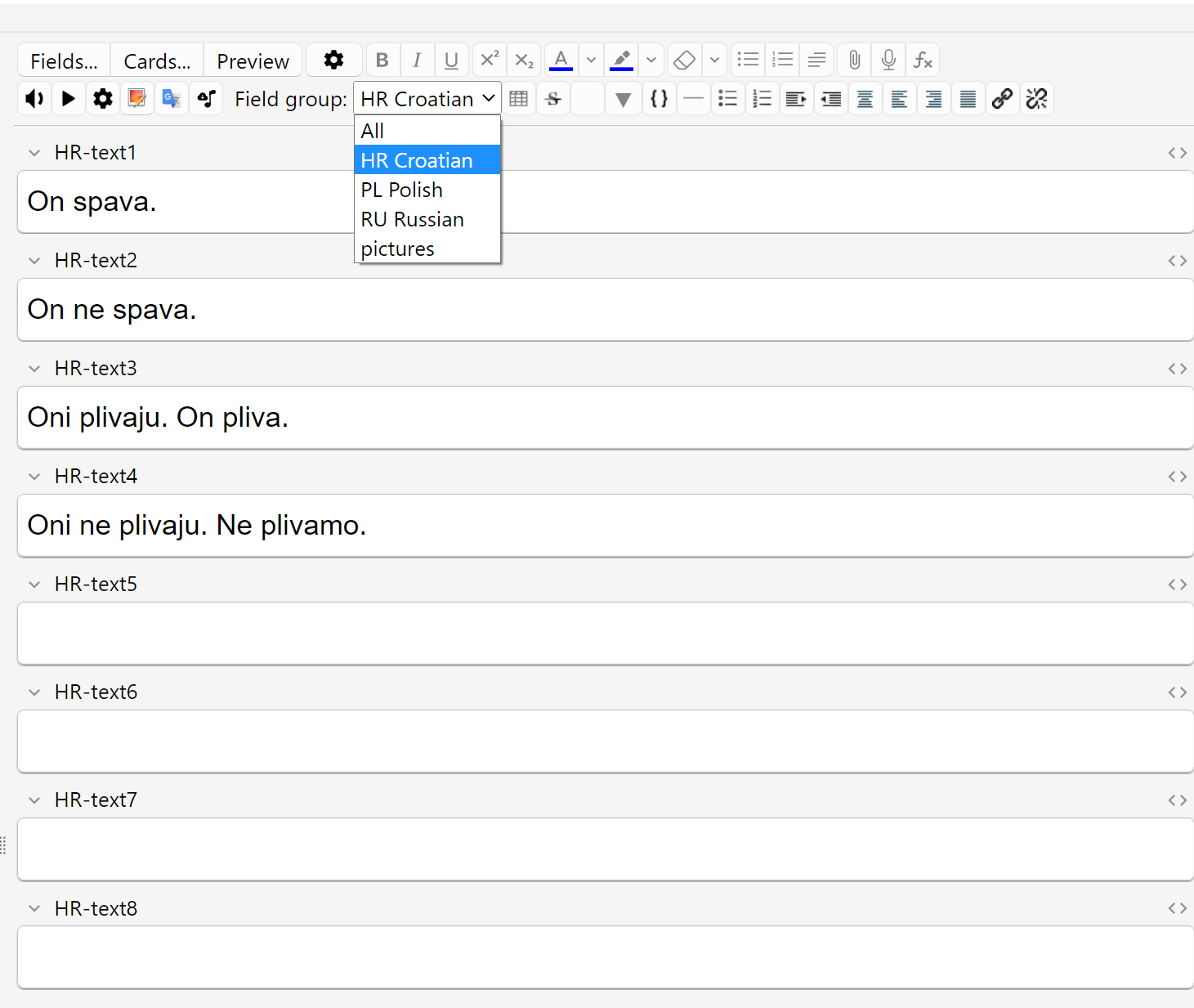This screenshot has height=1008, width=1194.
Task: Toggle bold formatting
Action: click(x=382, y=59)
